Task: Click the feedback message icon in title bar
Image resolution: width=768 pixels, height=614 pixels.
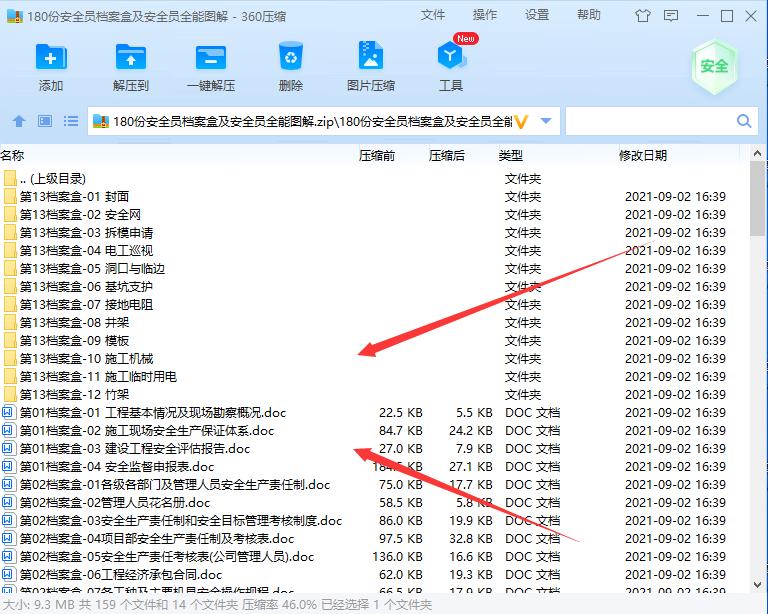Action: click(671, 16)
